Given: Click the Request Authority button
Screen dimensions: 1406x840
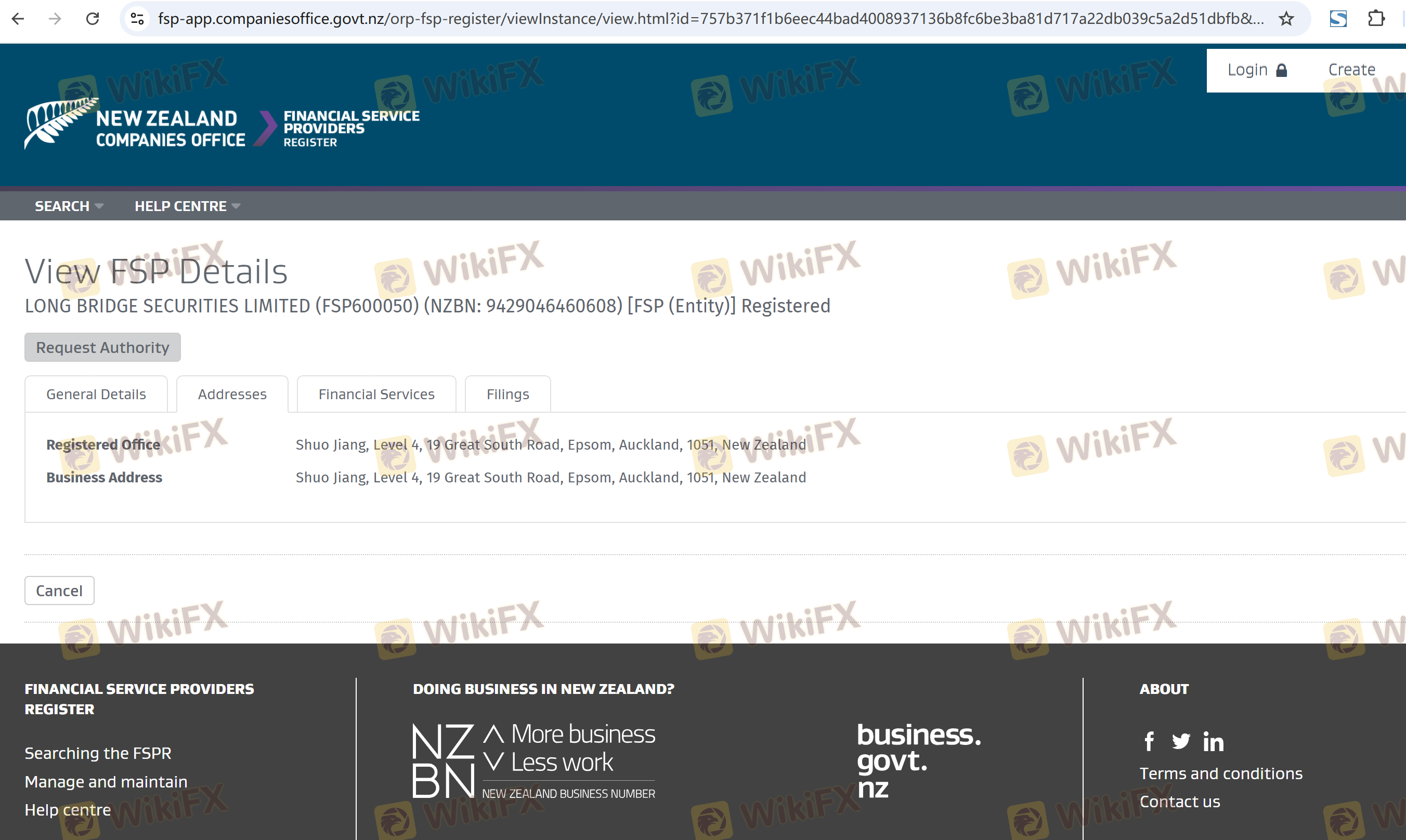Looking at the screenshot, I should click(102, 347).
